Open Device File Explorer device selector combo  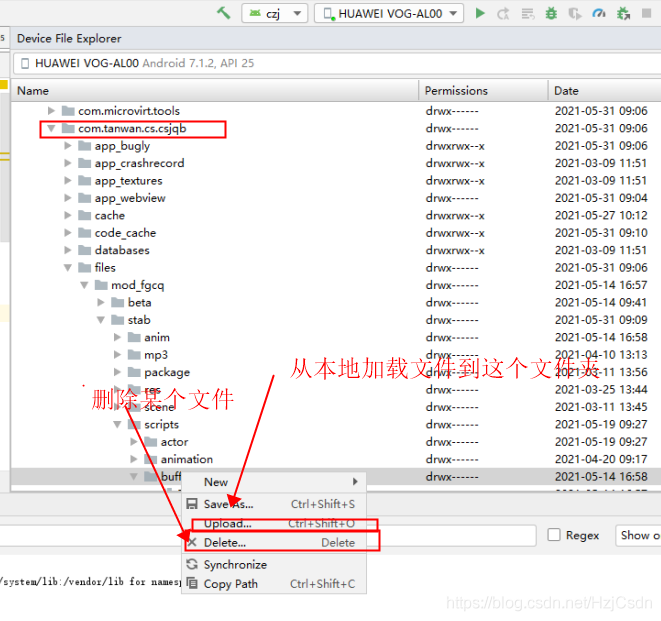337,63
